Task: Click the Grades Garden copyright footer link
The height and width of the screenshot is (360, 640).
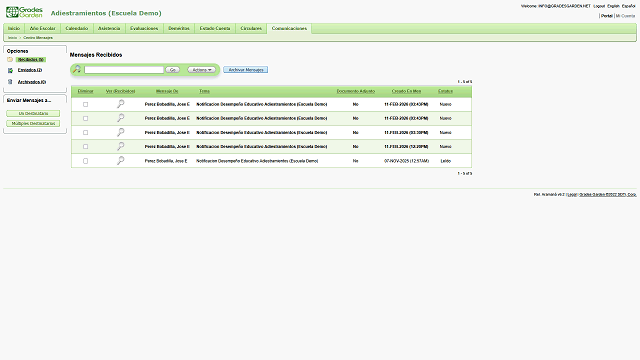Action: pos(608,195)
